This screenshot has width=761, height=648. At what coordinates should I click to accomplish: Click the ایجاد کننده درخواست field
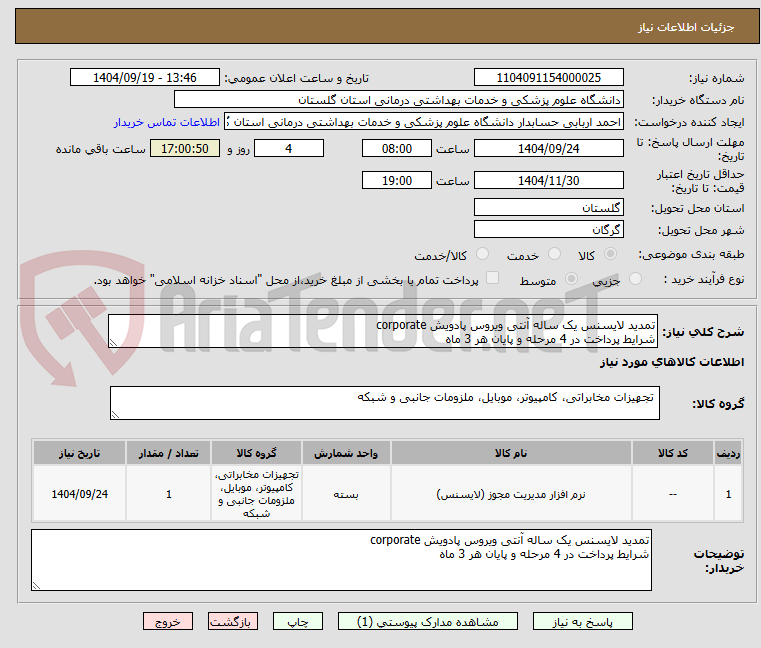coord(423,122)
